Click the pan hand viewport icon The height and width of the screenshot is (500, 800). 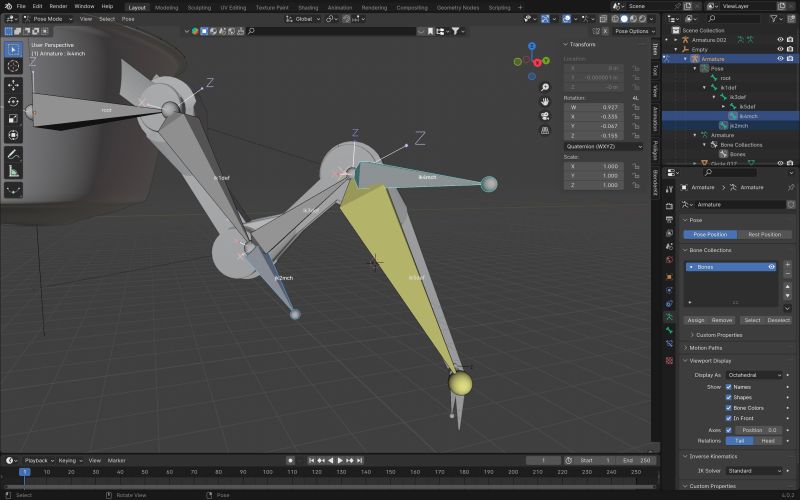(545, 102)
